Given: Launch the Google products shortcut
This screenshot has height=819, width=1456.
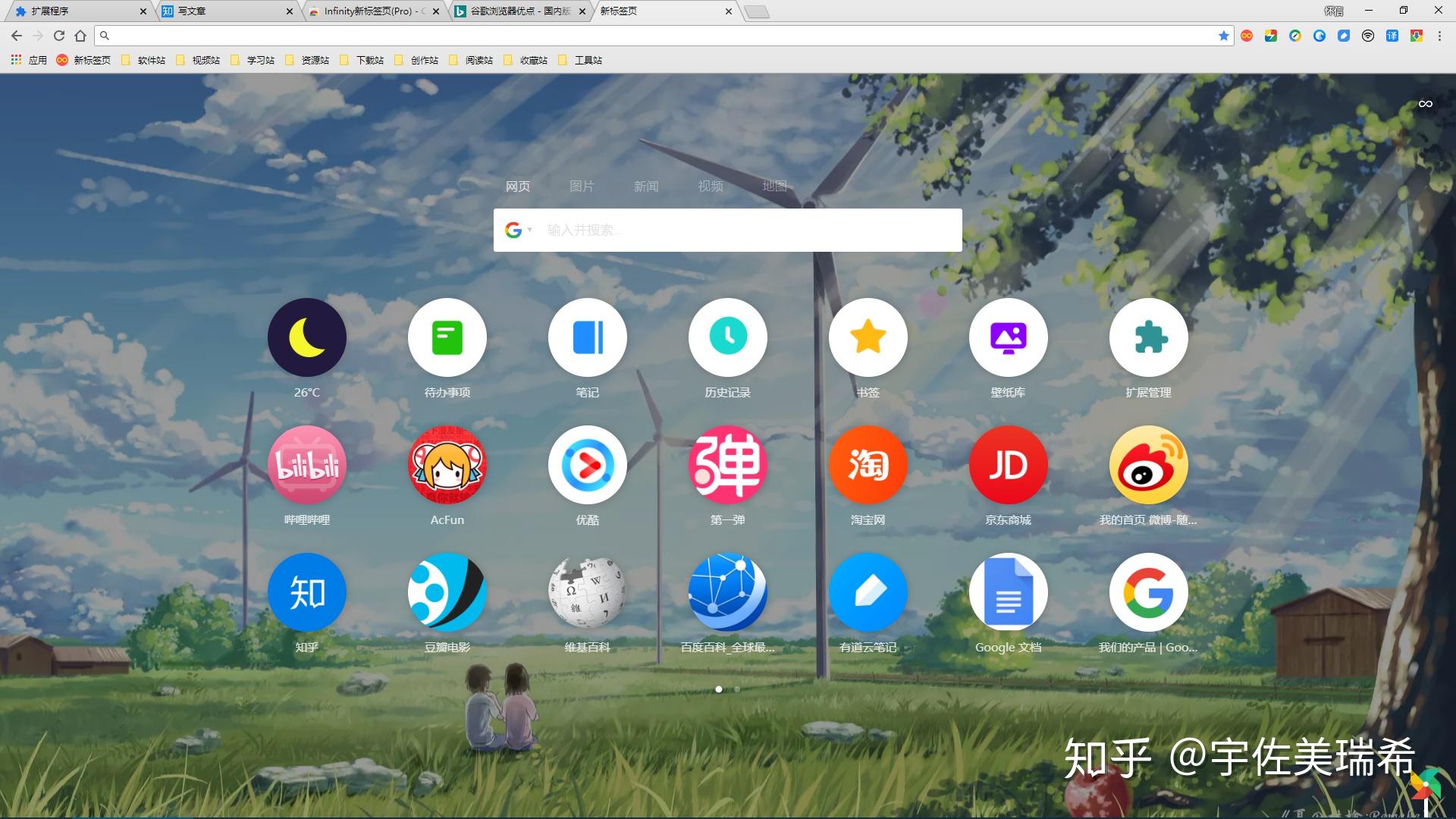Looking at the screenshot, I should 1149,592.
